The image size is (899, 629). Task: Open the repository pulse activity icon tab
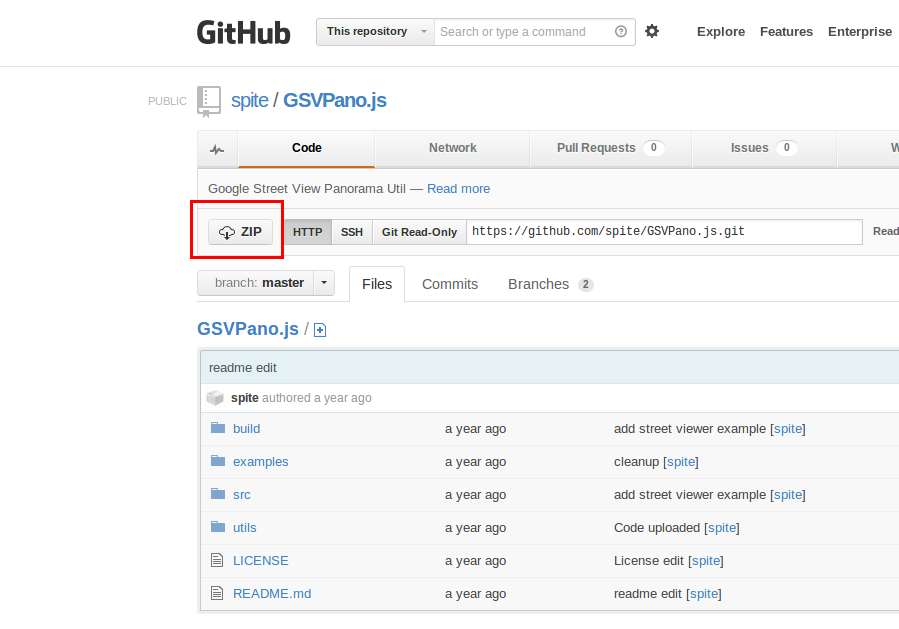217,150
